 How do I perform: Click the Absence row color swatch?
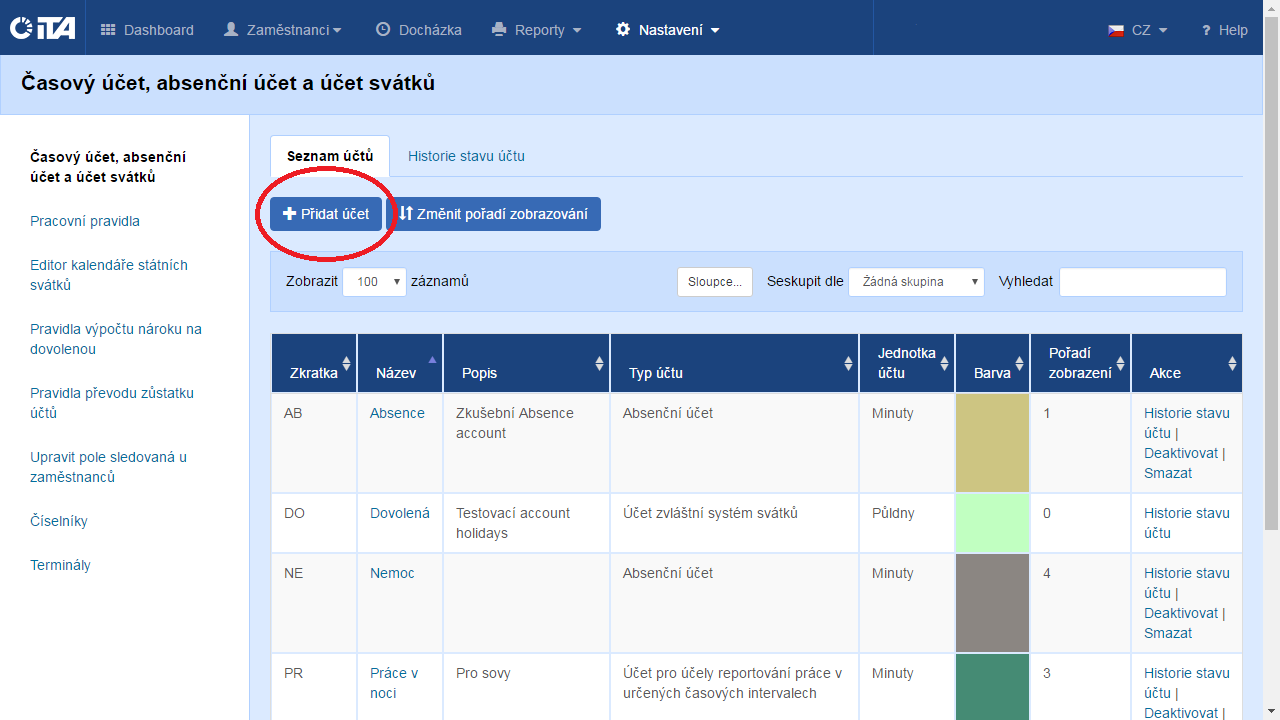992,443
